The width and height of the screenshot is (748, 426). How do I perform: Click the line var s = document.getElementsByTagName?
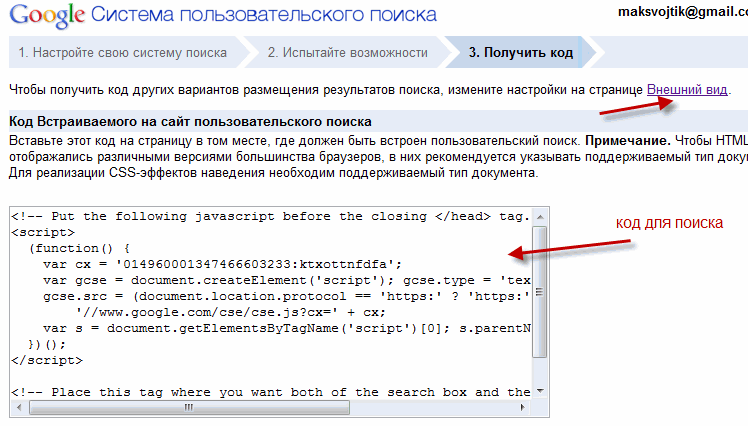point(287,328)
